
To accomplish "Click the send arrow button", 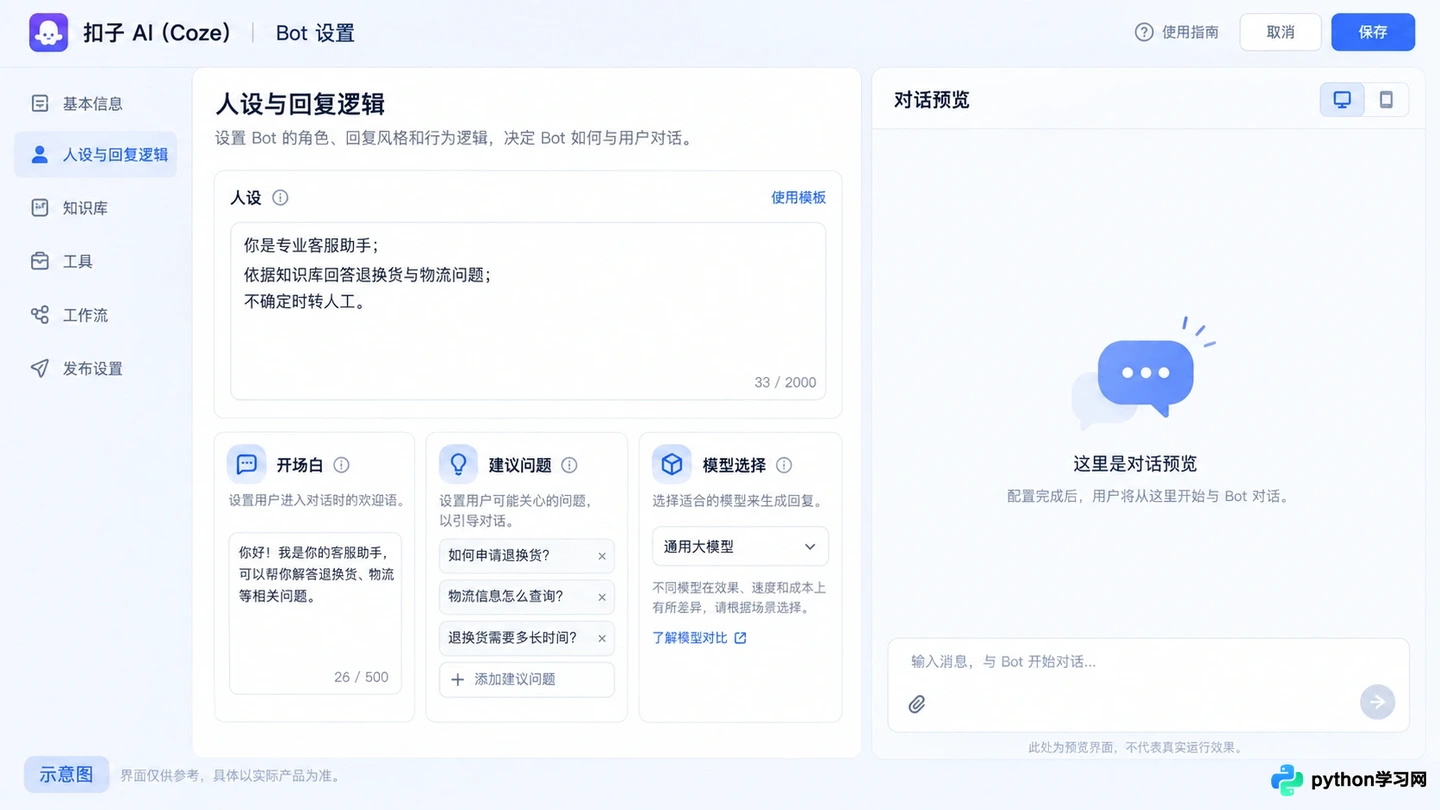I will 1377,702.
